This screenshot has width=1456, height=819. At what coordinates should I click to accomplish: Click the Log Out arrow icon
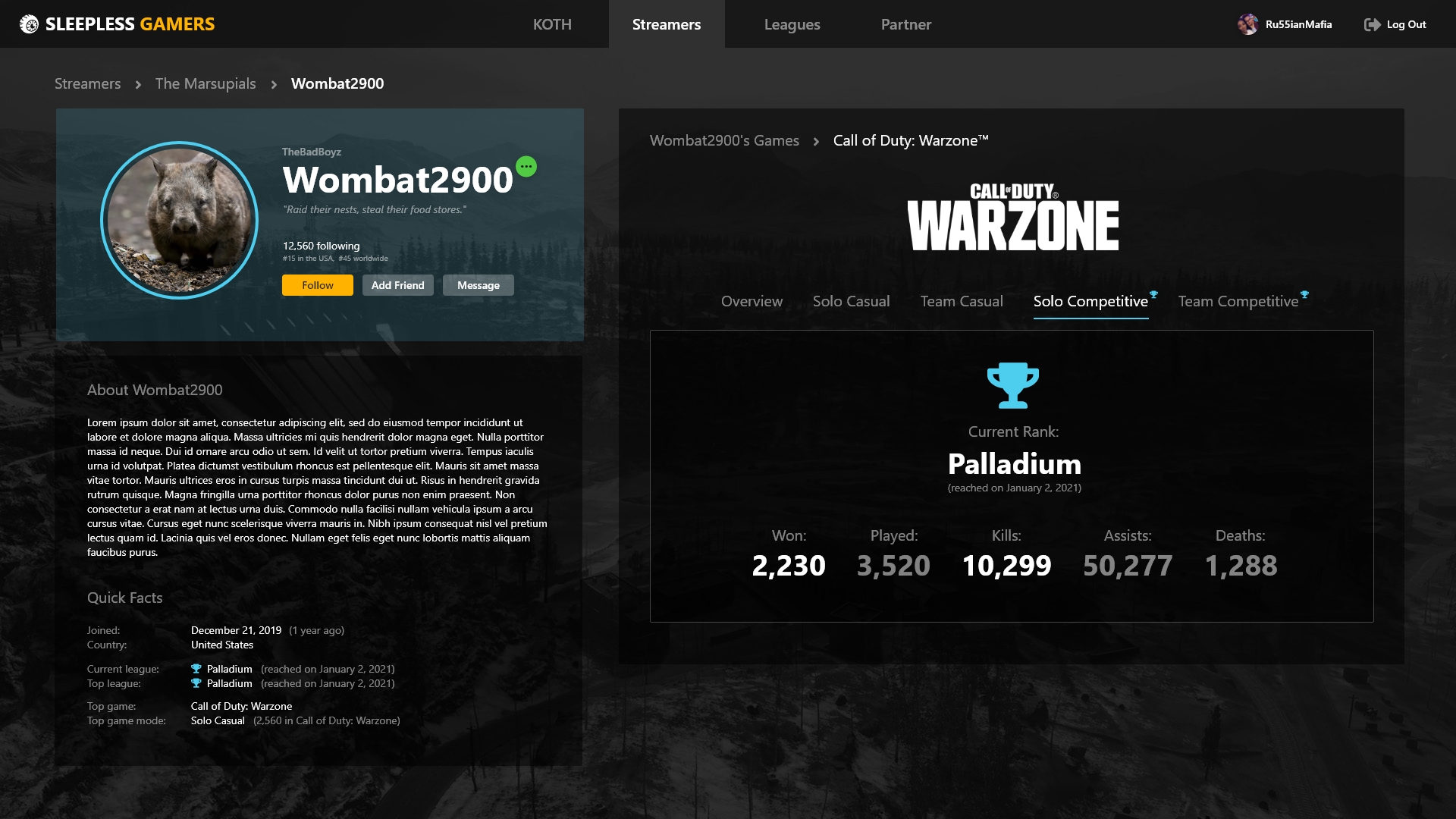point(1372,24)
